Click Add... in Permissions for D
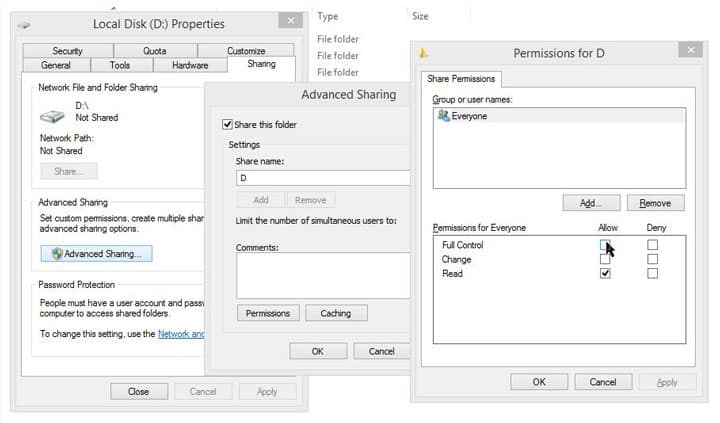 click(591, 203)
